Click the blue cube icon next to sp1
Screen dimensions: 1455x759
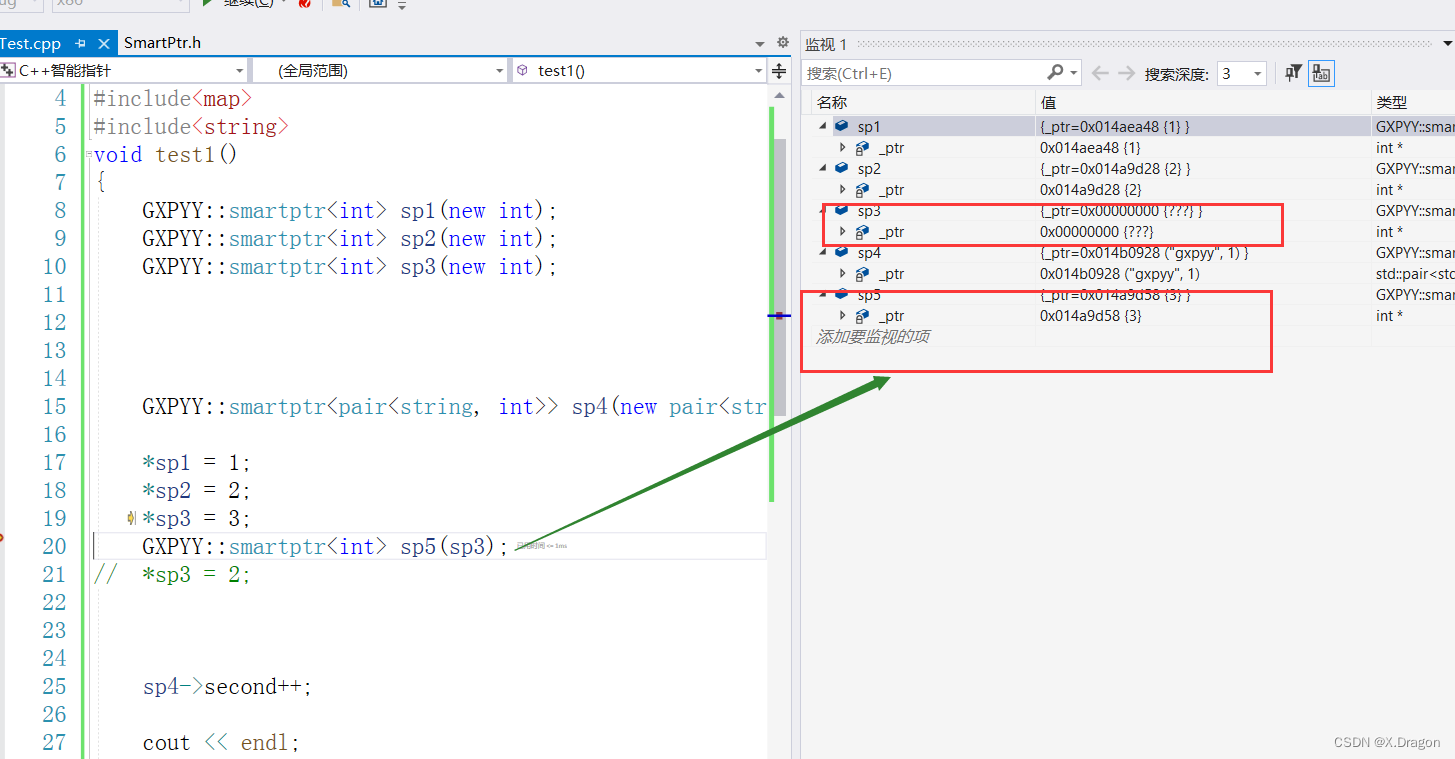[x=841, y=126]
